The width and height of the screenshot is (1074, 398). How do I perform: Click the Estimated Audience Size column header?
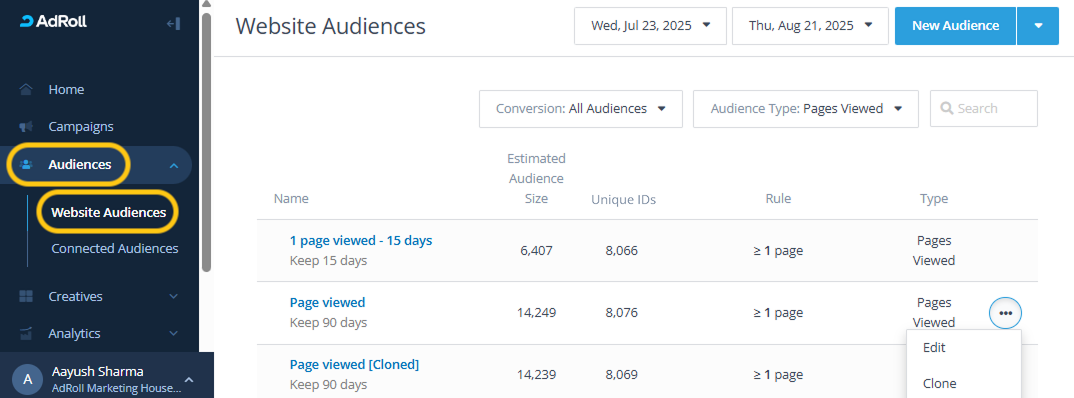tap(536, 179)
